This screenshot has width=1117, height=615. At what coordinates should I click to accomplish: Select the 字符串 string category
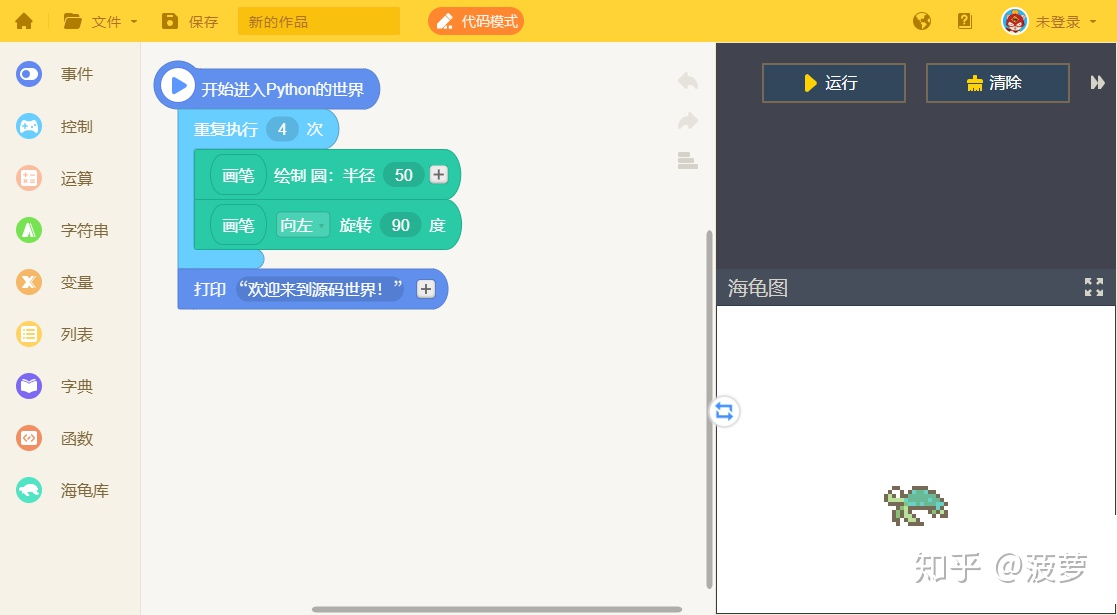(x=63, y=230)
